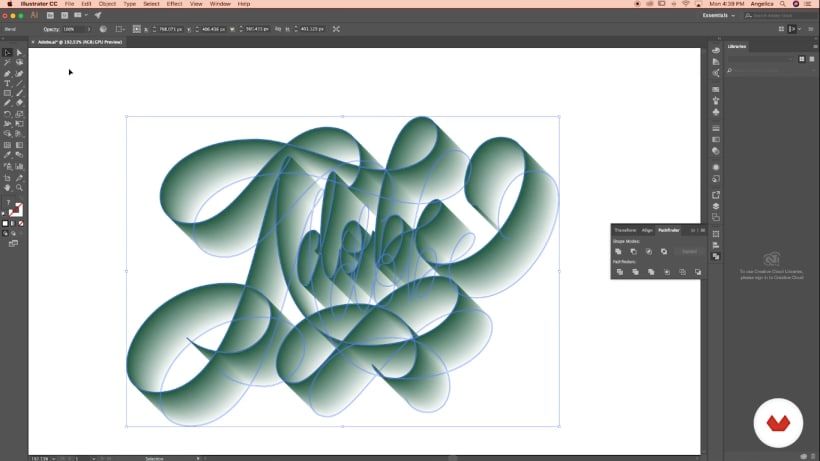Select the Type tool

[x=7, y=84]
